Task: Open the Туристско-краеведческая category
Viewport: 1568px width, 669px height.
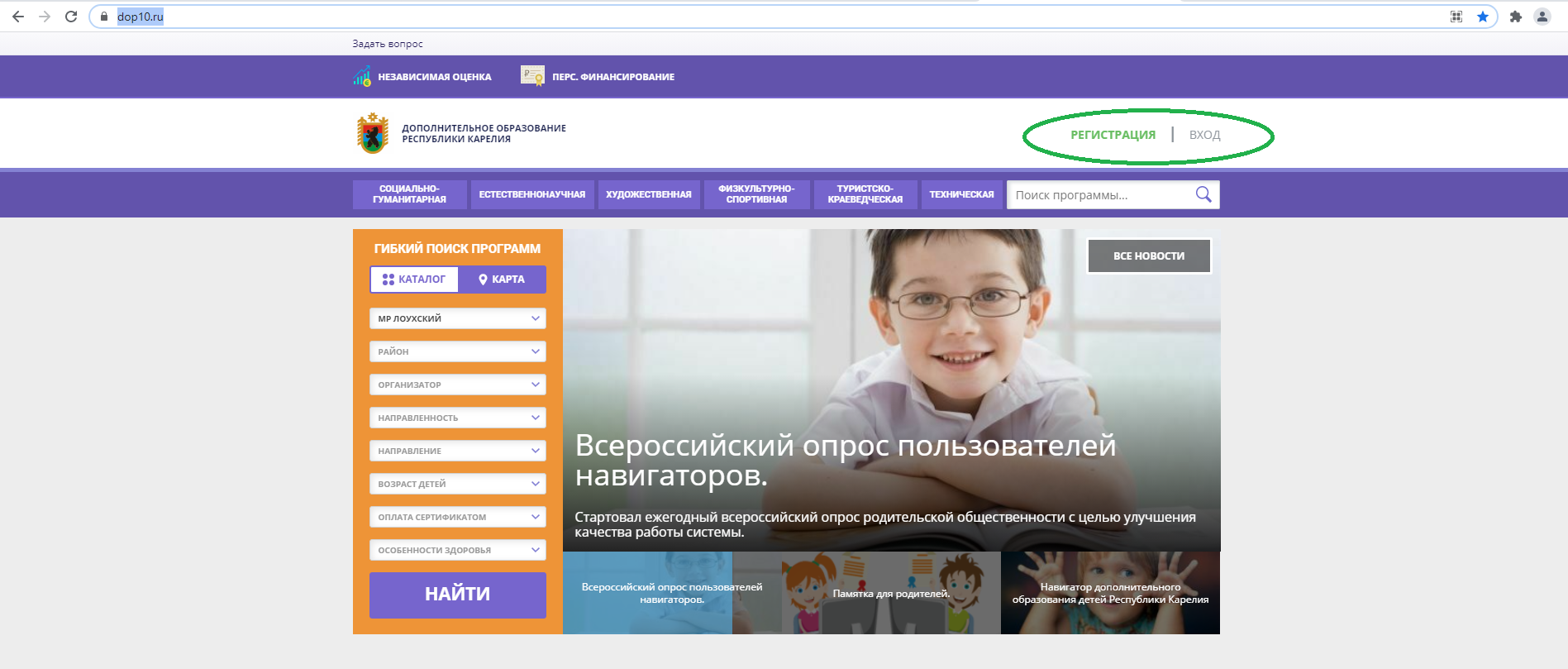Action: [x=865, y=194]
